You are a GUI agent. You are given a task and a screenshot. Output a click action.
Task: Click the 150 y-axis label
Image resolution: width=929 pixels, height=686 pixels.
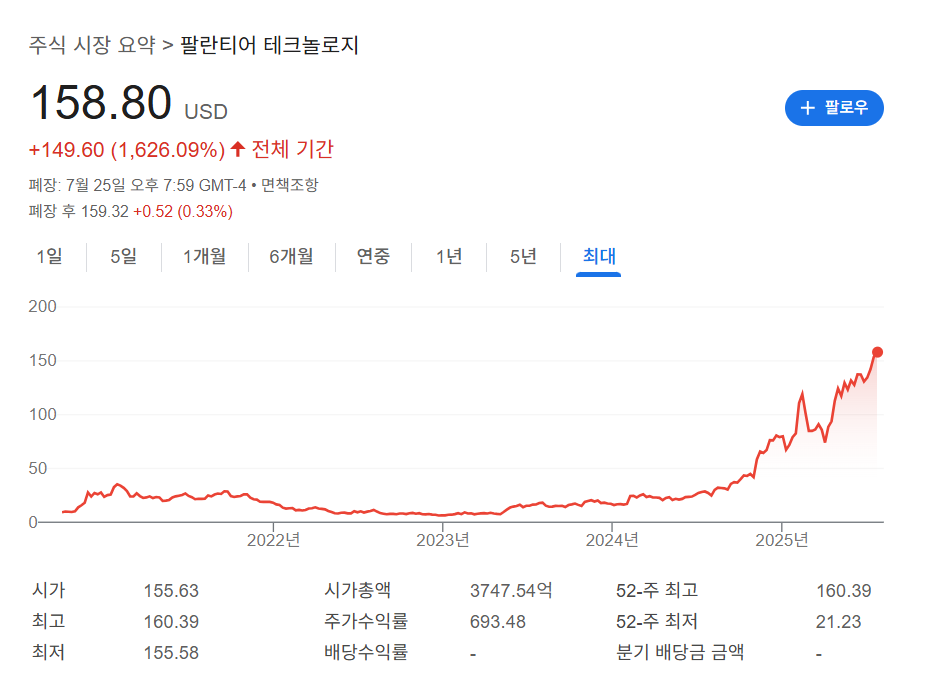(x=43, y=360)
